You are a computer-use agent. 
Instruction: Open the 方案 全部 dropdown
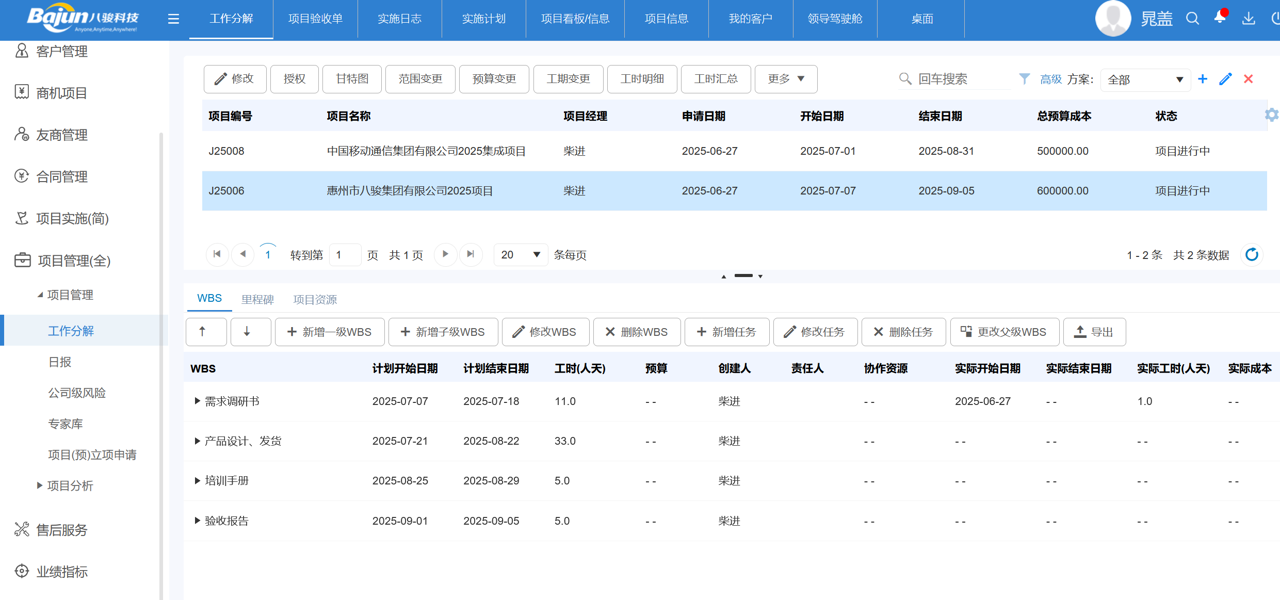[x=1145, y=80]
